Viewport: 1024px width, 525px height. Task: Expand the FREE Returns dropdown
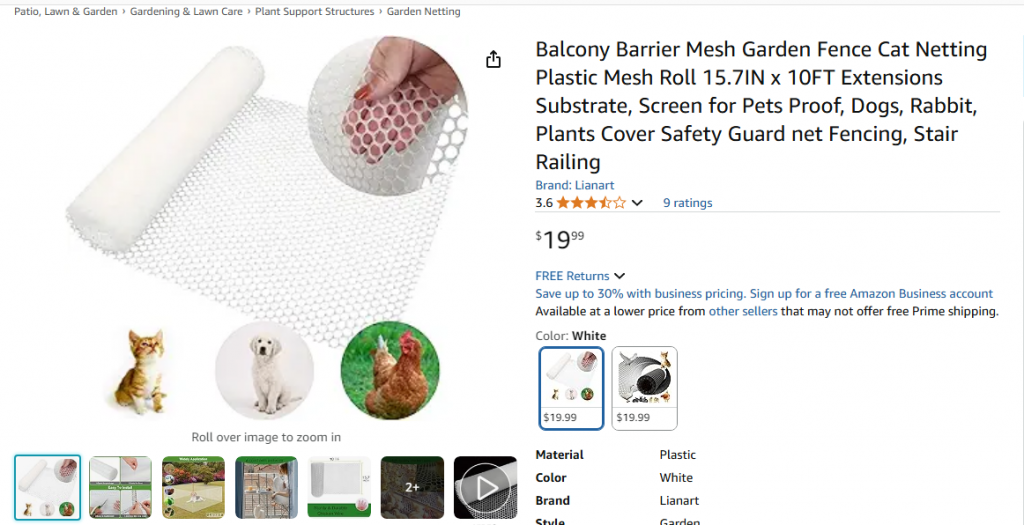pos(619,276)
